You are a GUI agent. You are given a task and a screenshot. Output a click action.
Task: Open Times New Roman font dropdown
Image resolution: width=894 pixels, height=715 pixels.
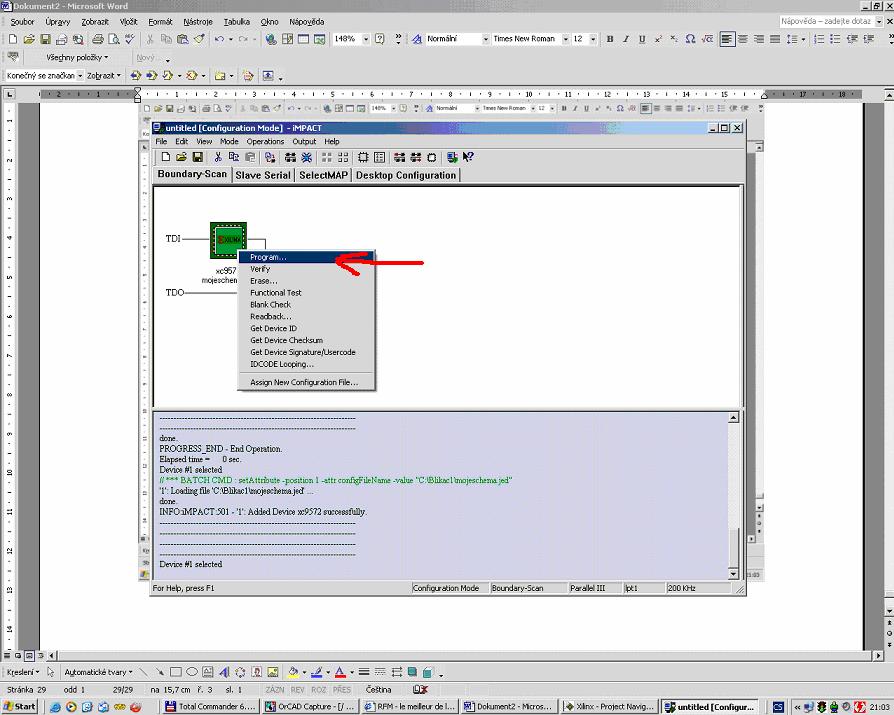[x=566, y=39]
